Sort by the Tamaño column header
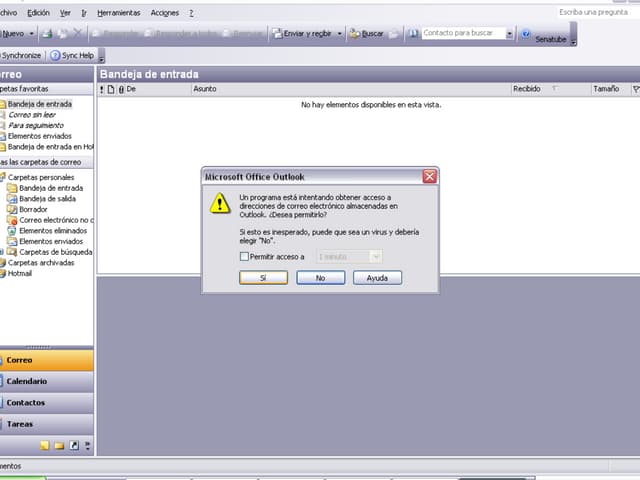The height and width of the screenshot is (480, 640). [611, 89]
